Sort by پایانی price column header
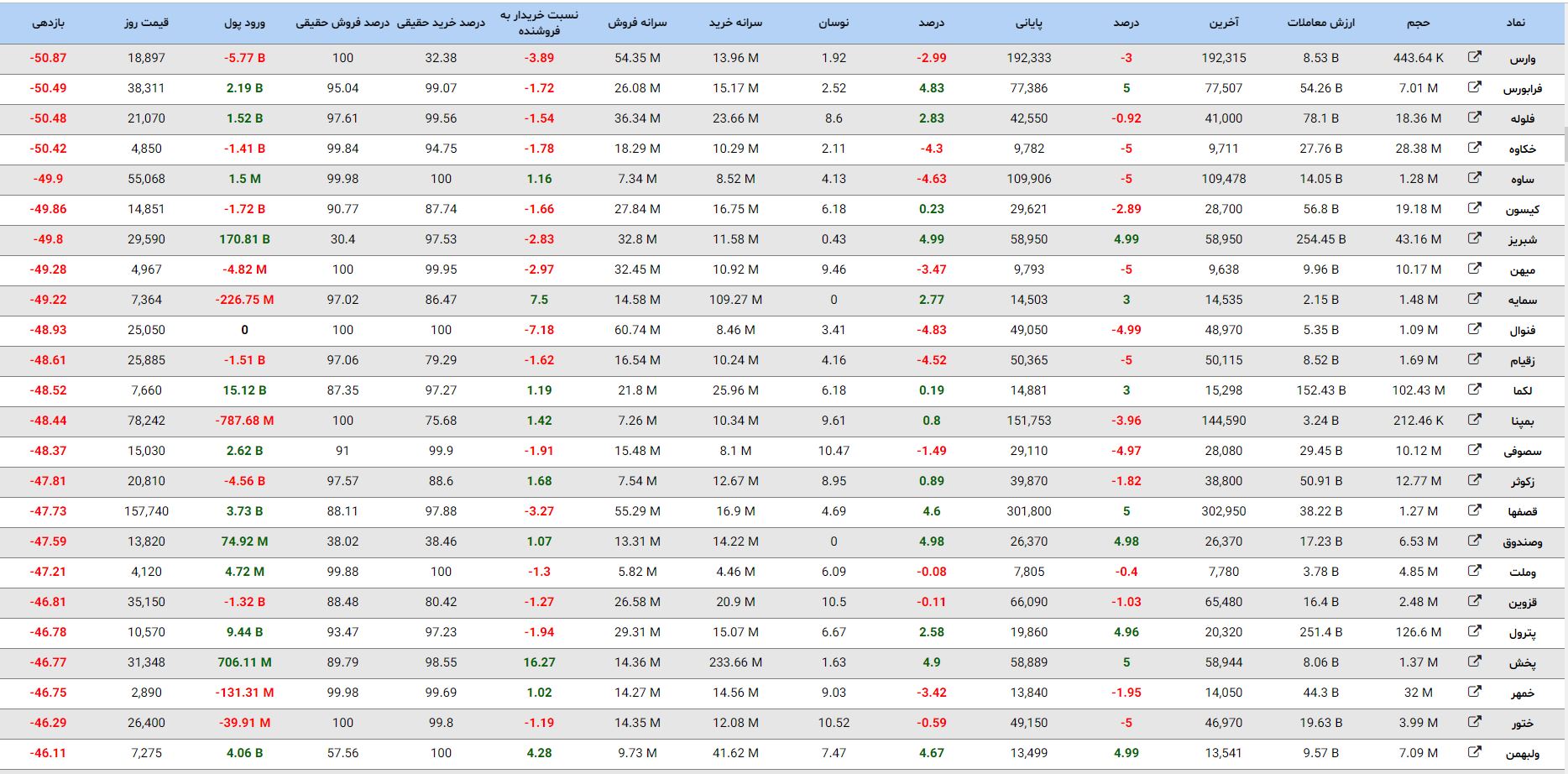Viewport: 1568px width, 774px height. point(1029,23)
